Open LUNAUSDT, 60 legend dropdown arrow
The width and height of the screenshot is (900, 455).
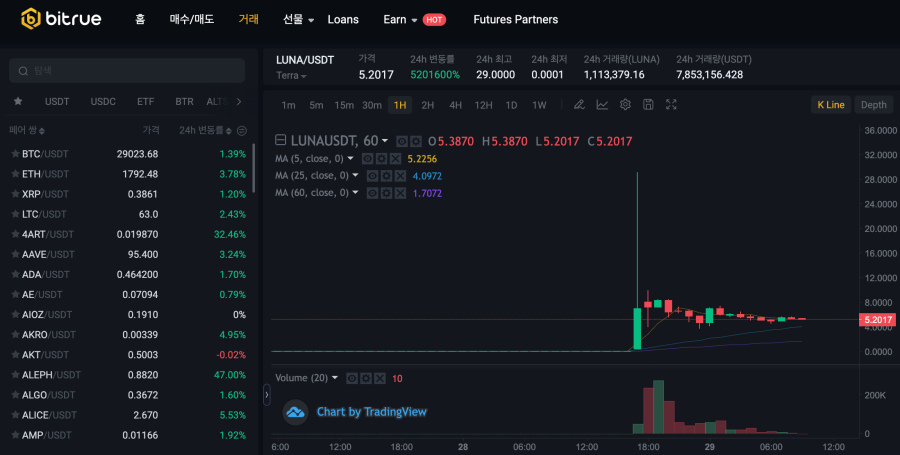click(x=385, y=141)
